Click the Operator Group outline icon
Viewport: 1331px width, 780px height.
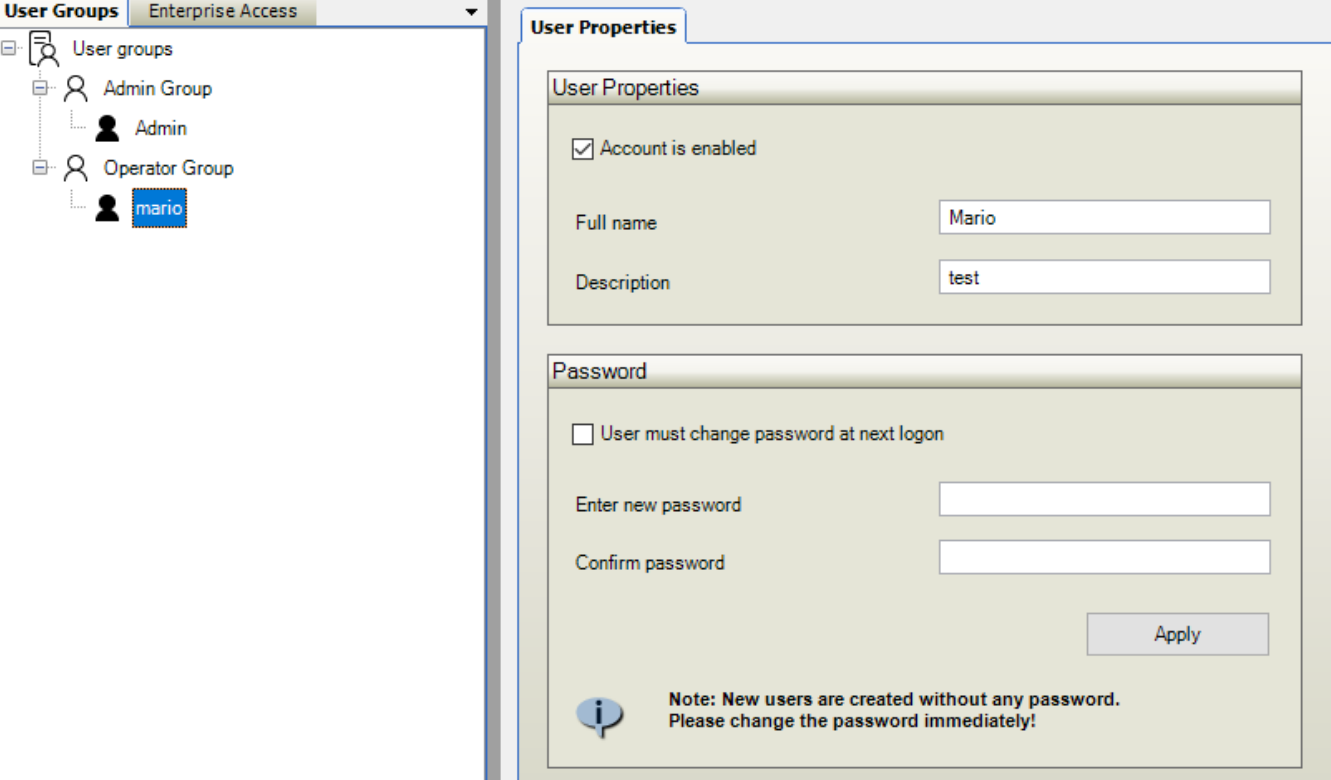(75, 168)
